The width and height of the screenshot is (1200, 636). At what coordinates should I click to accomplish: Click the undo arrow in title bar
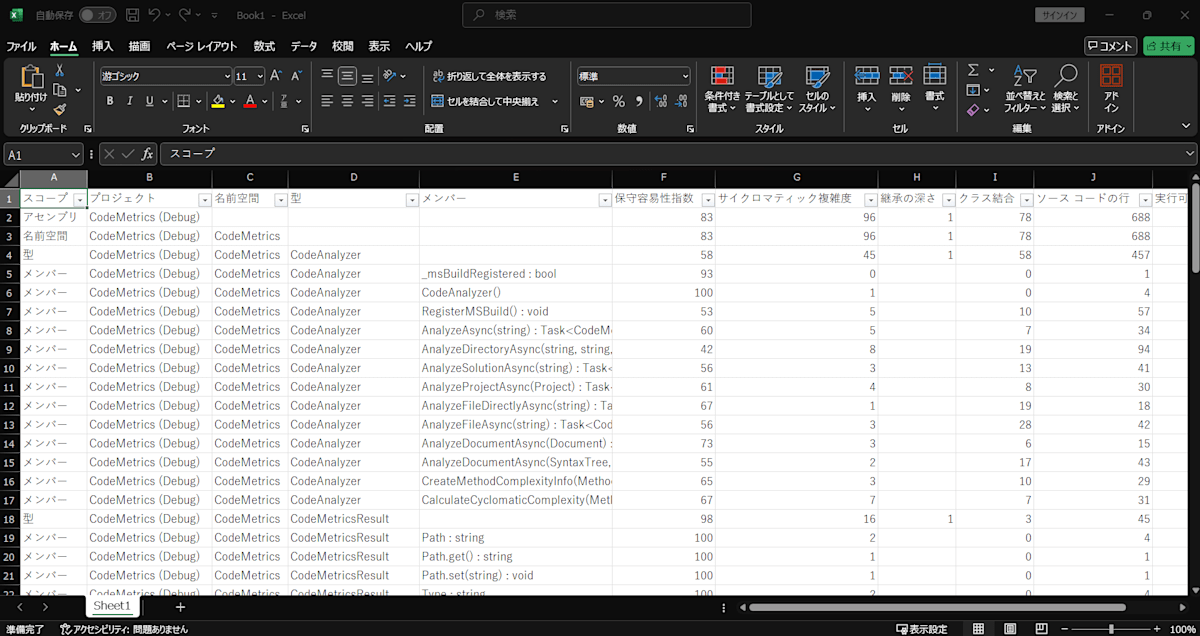pos(154,15)
